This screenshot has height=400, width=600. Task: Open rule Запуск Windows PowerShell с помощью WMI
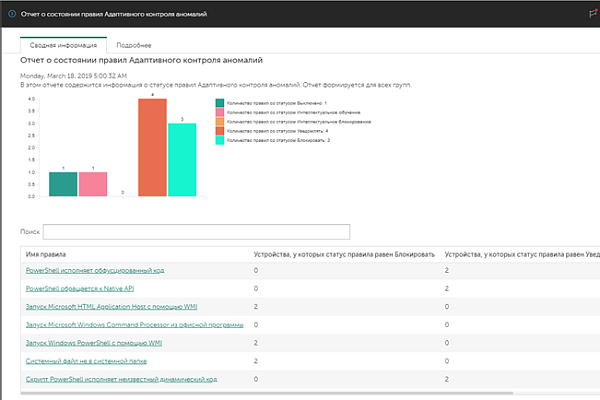(94, 343)
